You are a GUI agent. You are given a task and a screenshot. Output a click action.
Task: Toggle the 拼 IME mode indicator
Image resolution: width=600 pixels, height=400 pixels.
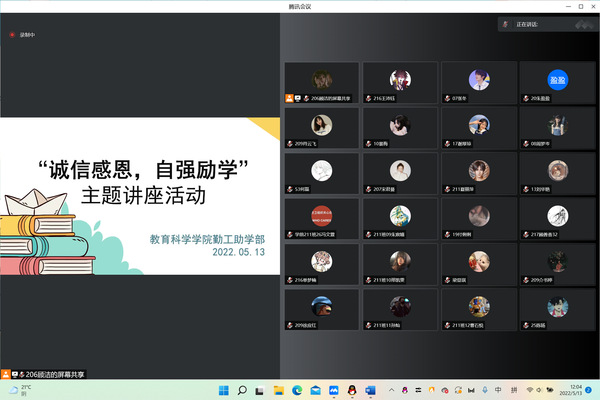(x=514, y=389)
